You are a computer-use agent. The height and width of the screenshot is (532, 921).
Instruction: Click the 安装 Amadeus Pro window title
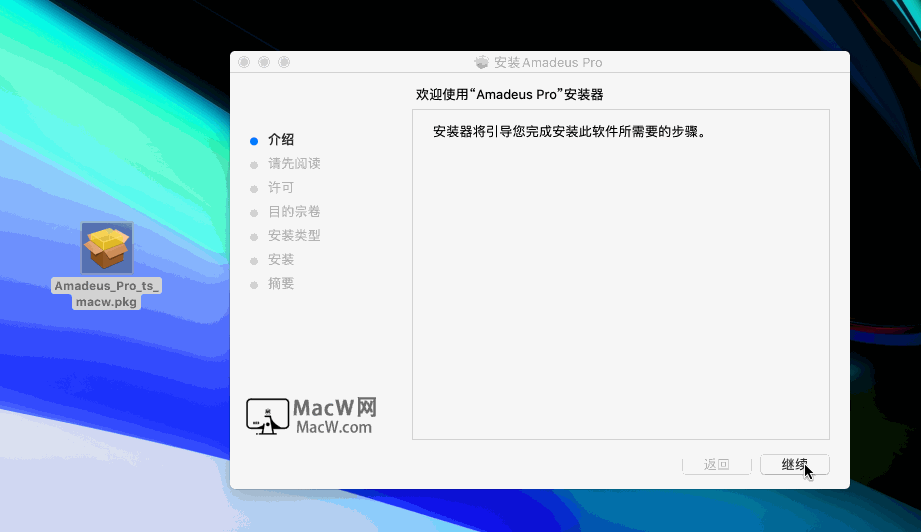pyautogui.click(x=548, y=62)
